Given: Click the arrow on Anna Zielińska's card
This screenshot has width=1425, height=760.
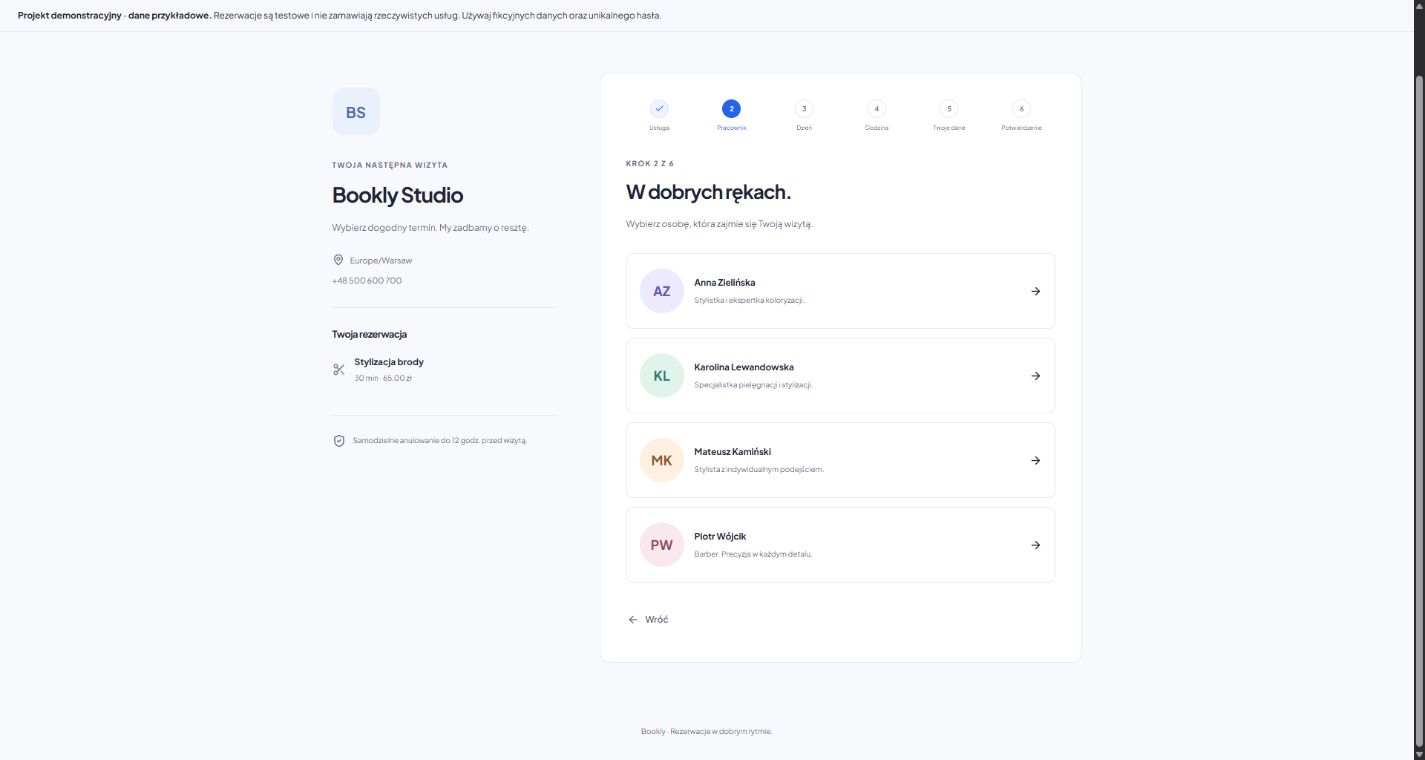Looking at the screenshot, I should pos(1036,291).
